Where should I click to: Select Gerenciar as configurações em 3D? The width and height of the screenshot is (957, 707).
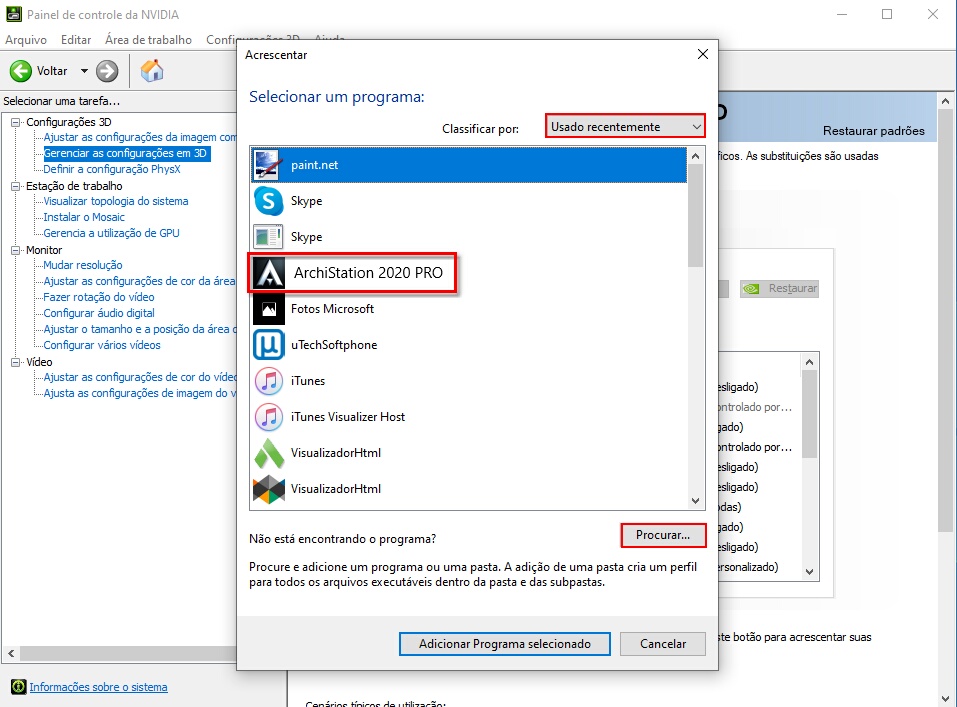point(126,153)
